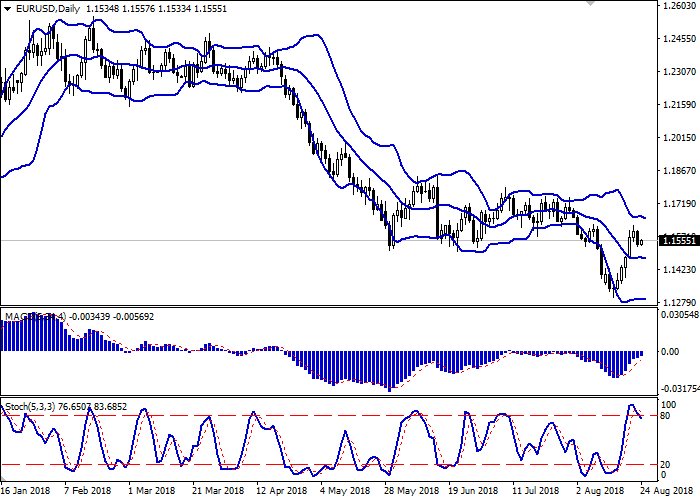Click the 1.14230 price scale label
The height and width of the screenshot is (500, 700).
pos(679,270)
